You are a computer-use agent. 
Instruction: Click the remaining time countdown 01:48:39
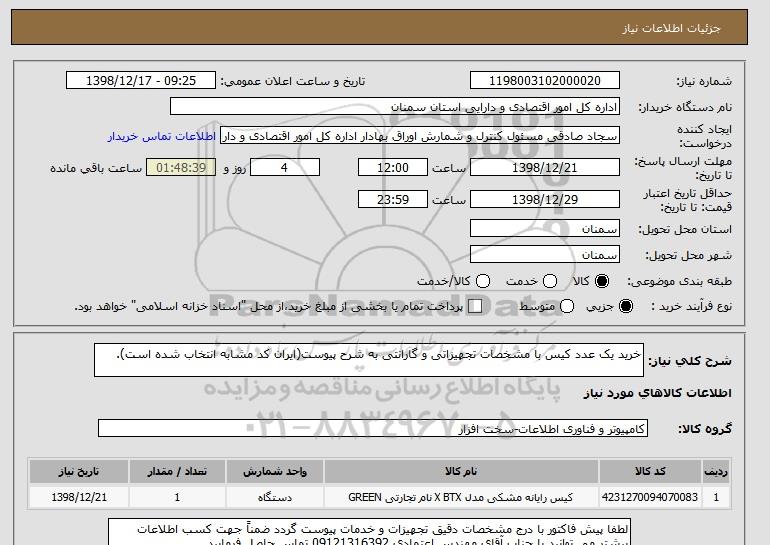point(181,167)
